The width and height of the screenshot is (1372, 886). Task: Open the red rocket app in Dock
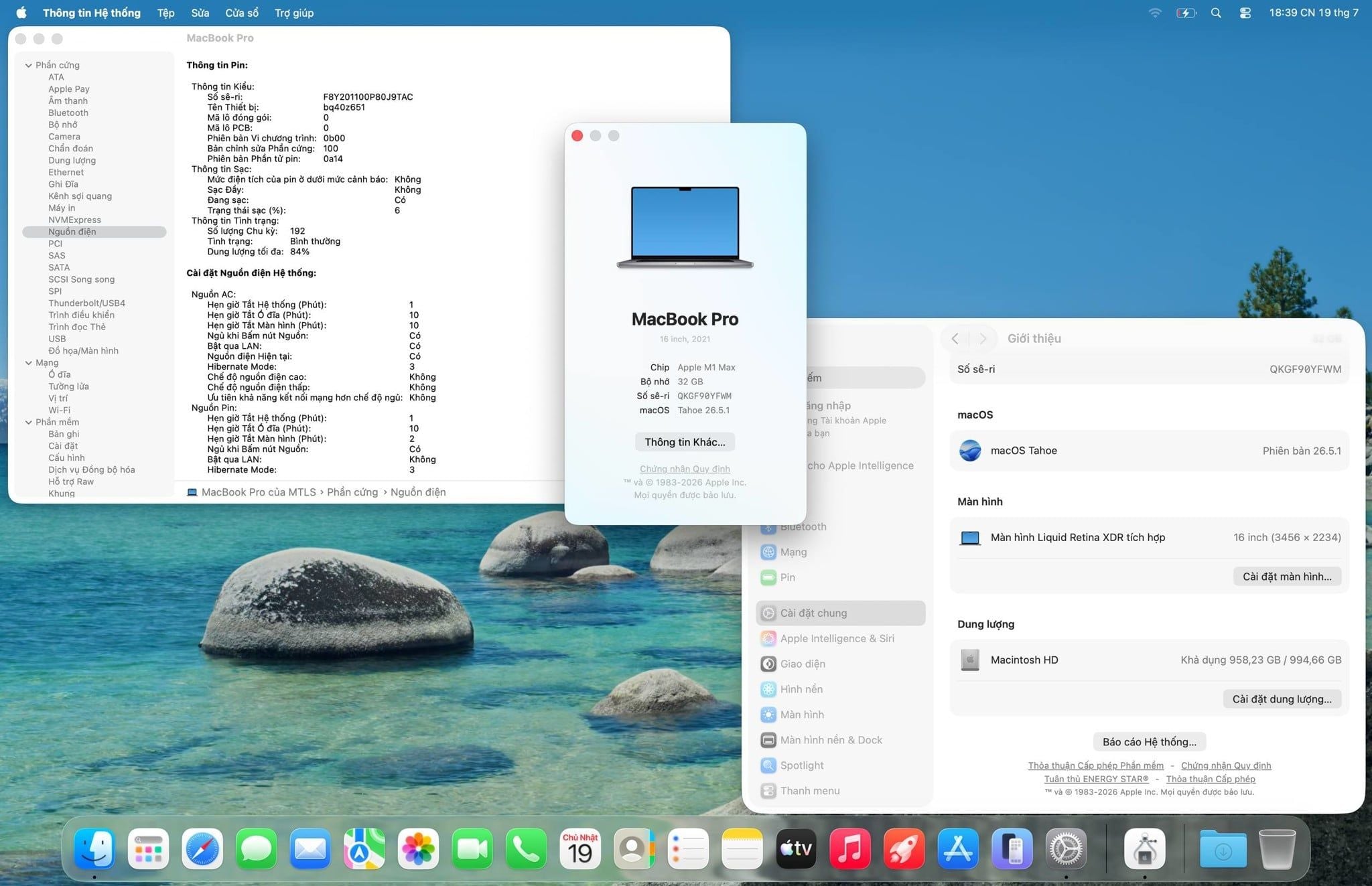[x=904, y=848]
